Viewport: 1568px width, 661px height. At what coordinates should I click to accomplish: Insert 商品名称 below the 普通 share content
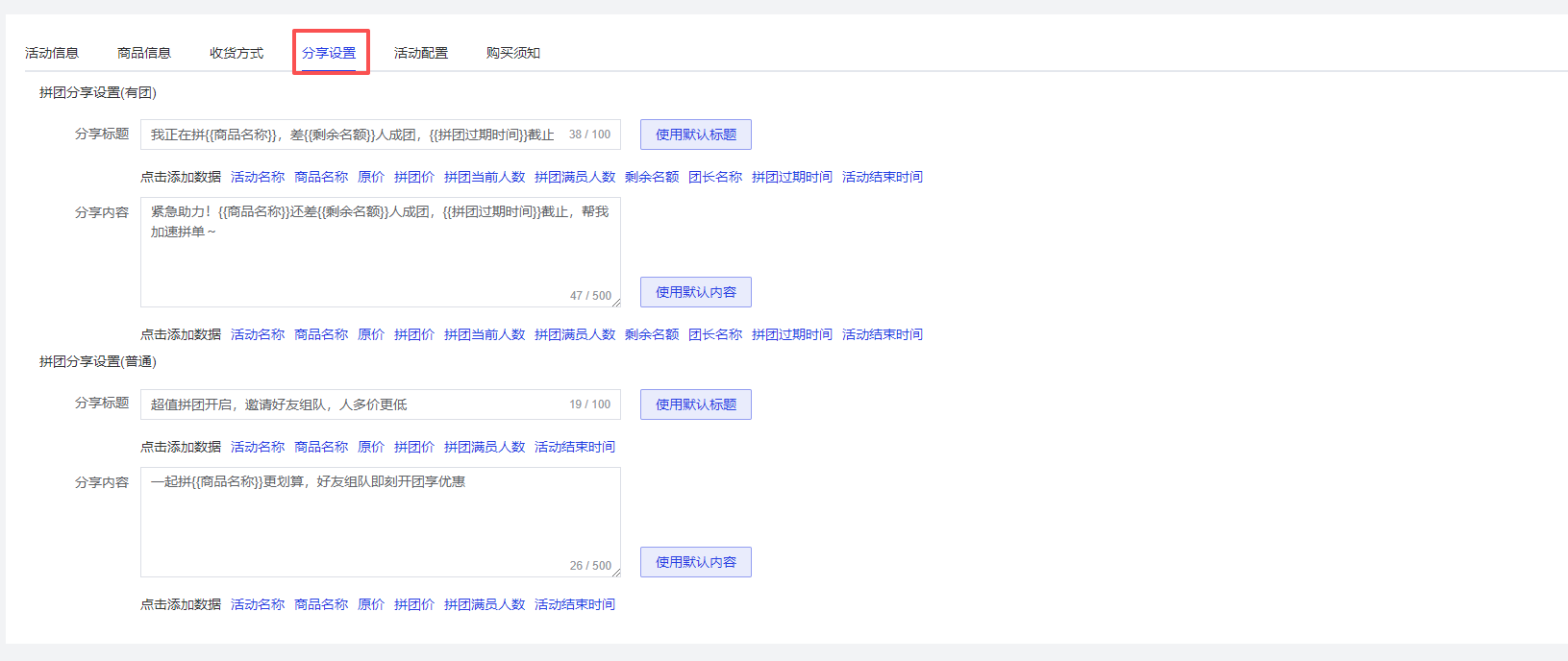click(321, 604)
